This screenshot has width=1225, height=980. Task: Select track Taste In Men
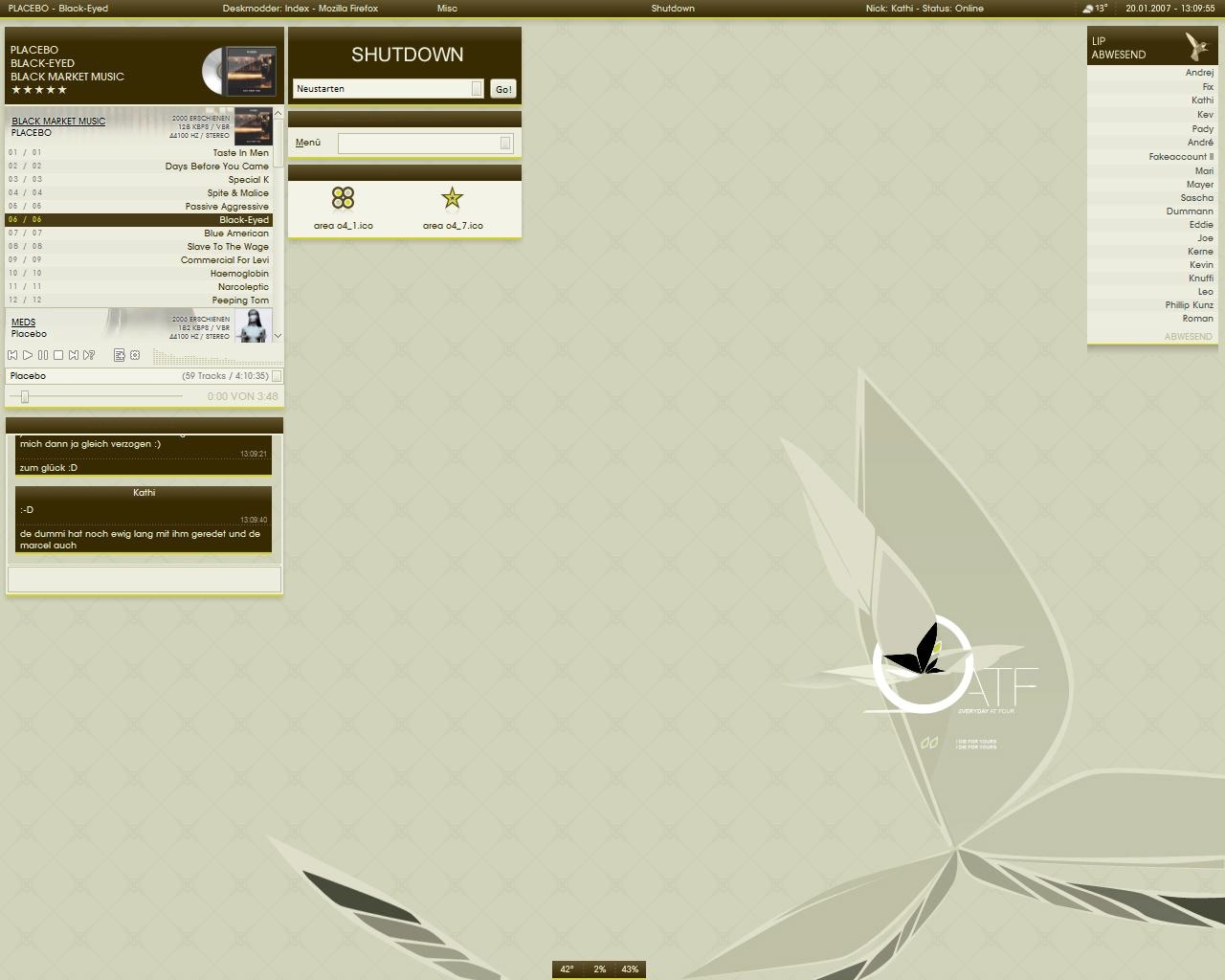pos(140,153)
